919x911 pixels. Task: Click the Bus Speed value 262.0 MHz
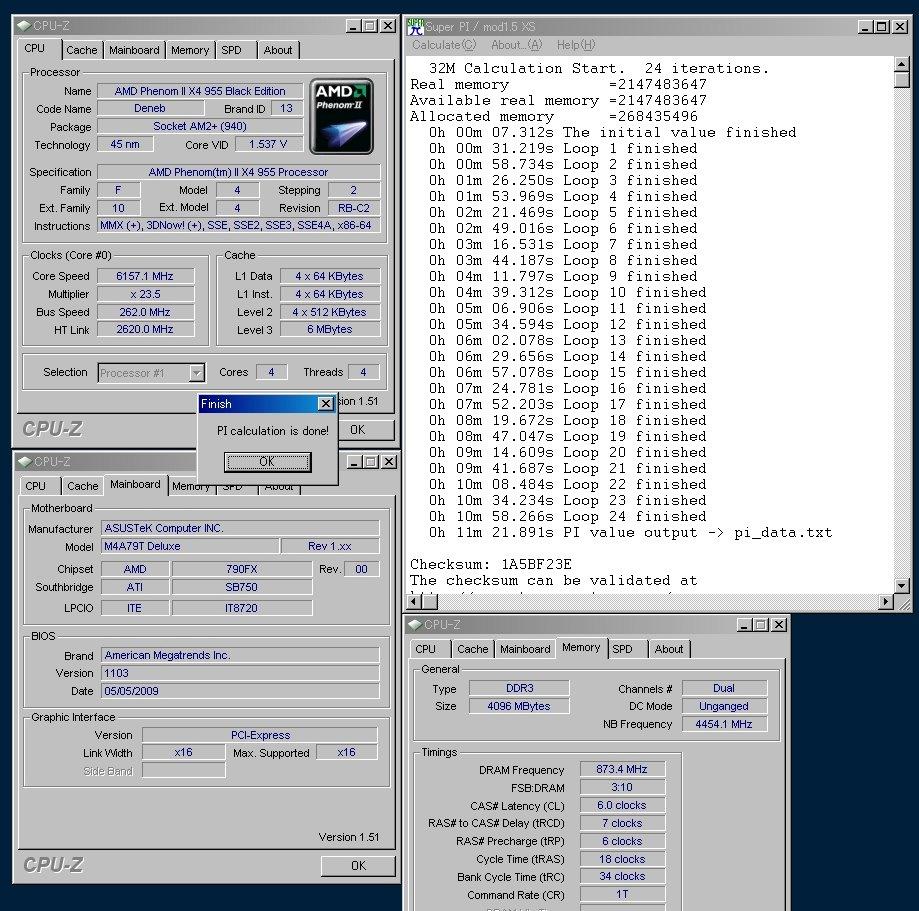coord(145,312)
